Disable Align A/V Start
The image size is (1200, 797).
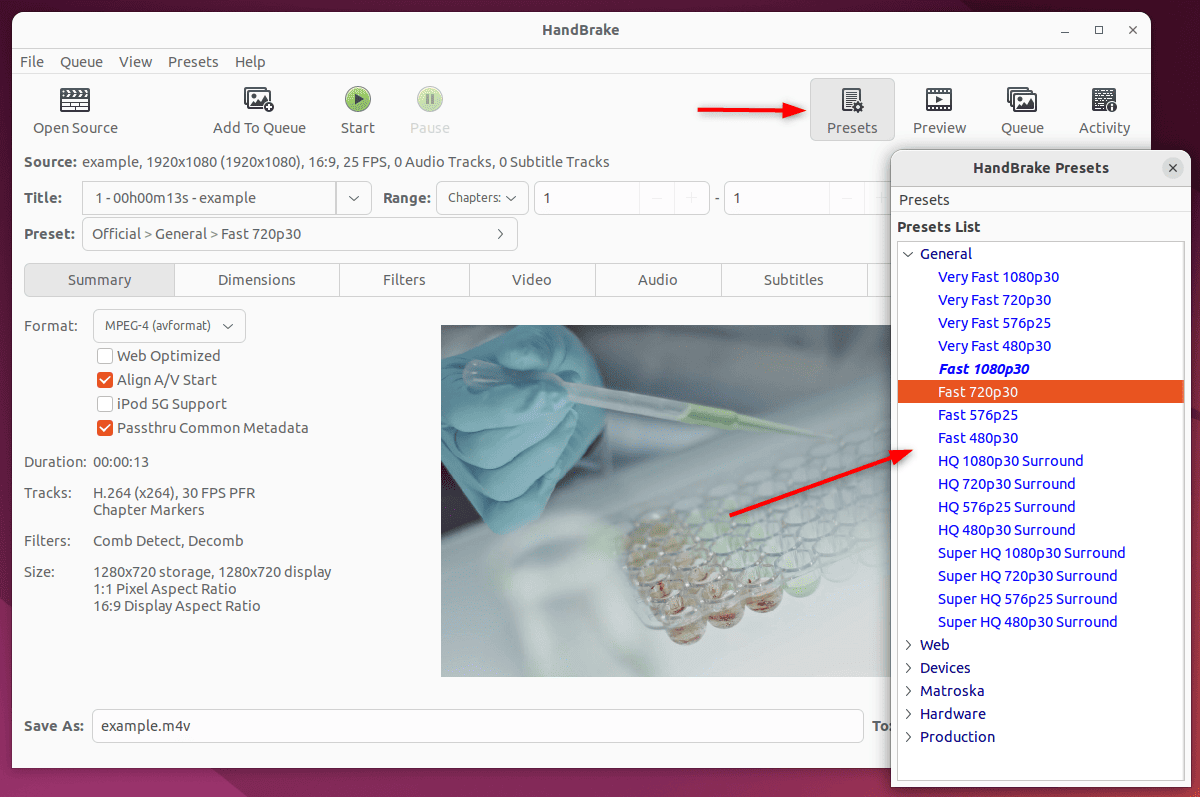[x=104, y=380]
